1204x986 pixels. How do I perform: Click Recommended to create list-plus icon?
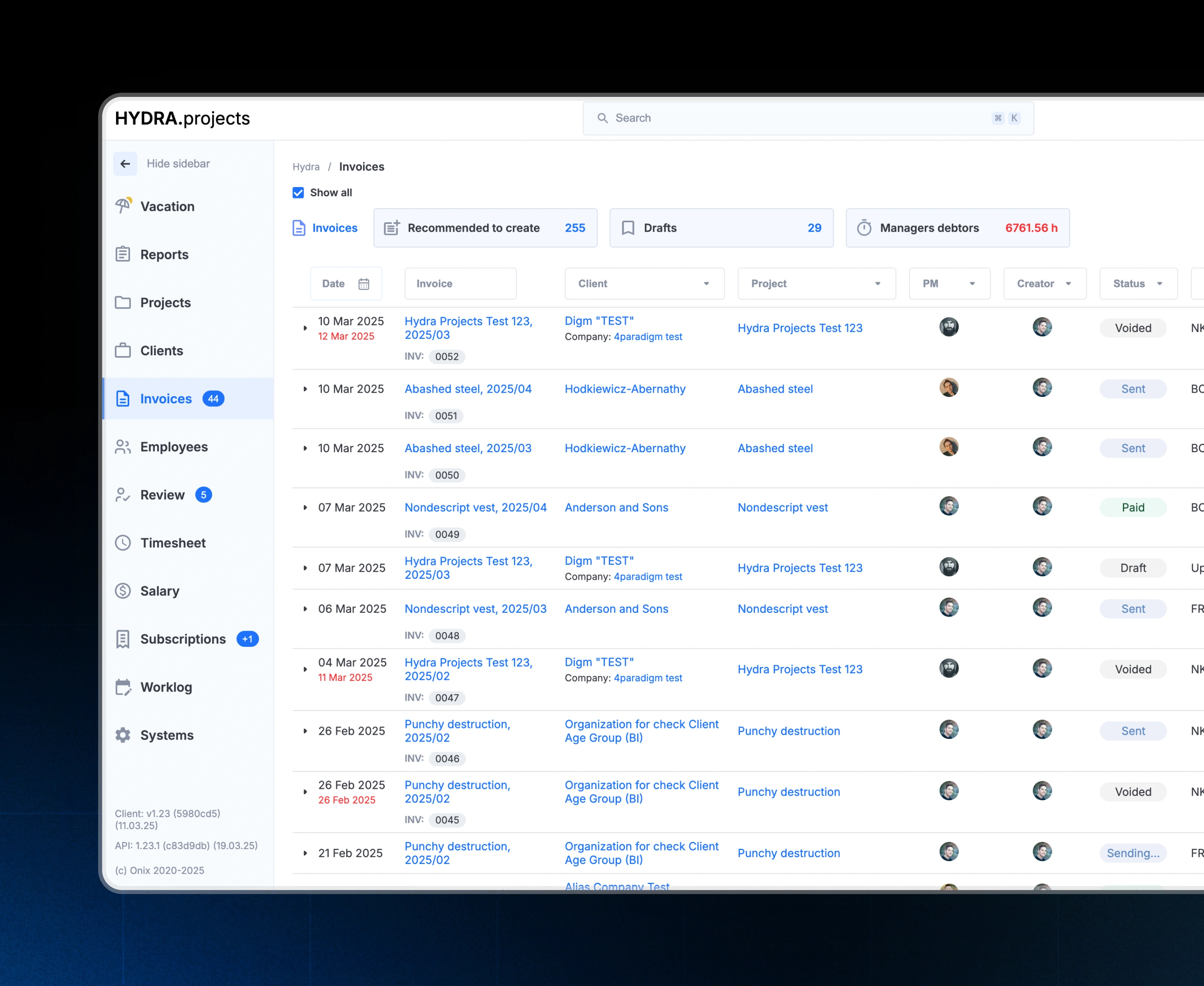coord(392,228)
